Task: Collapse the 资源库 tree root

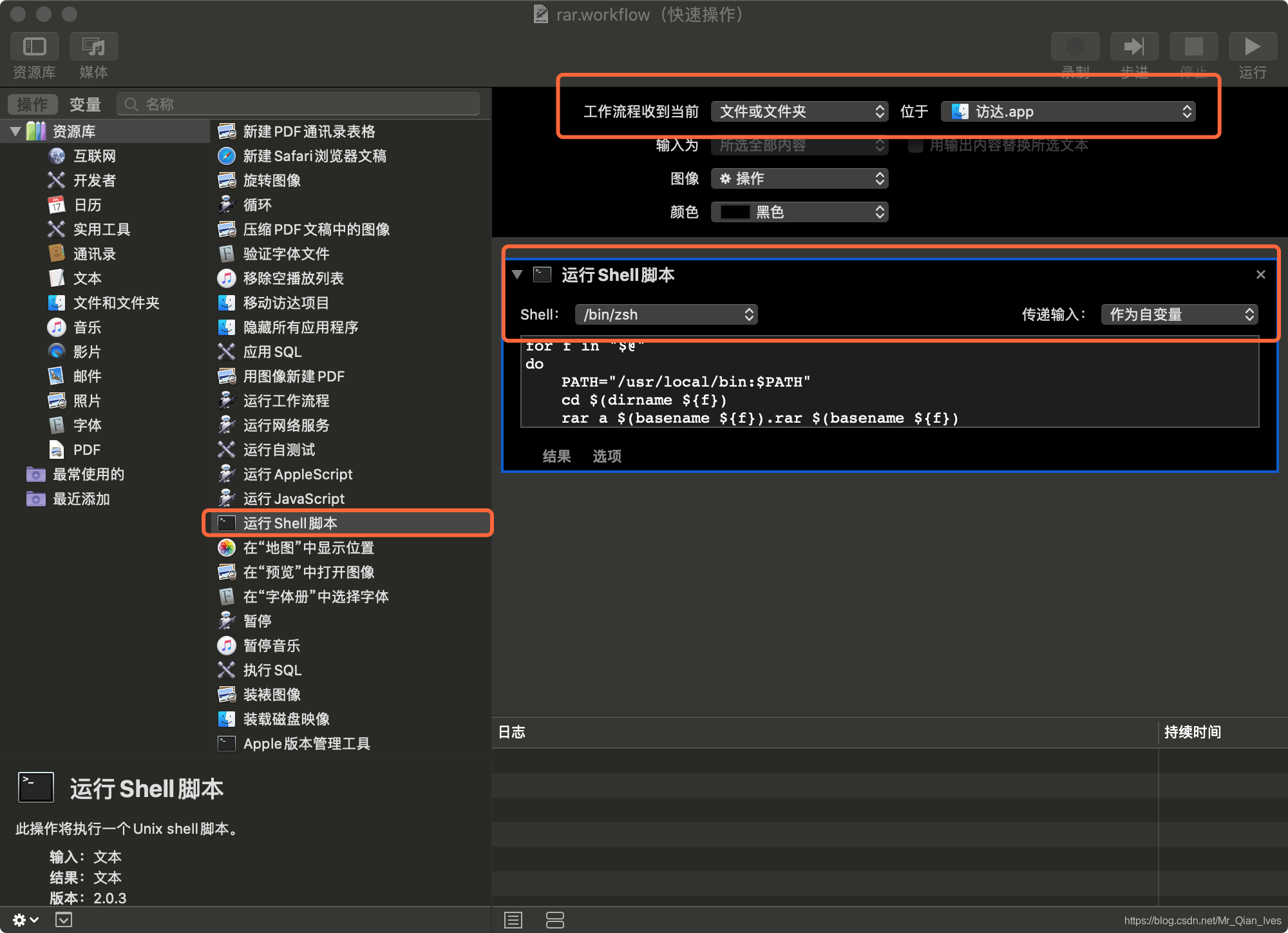Action: coord(15,131)
